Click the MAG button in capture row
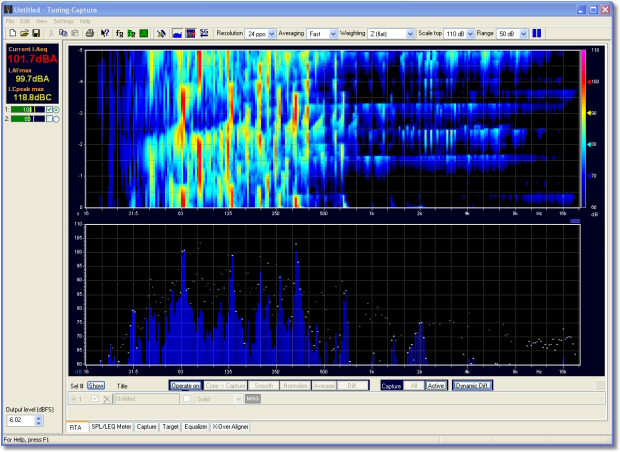Screen dimensions: 620x452 click(253, 399)
